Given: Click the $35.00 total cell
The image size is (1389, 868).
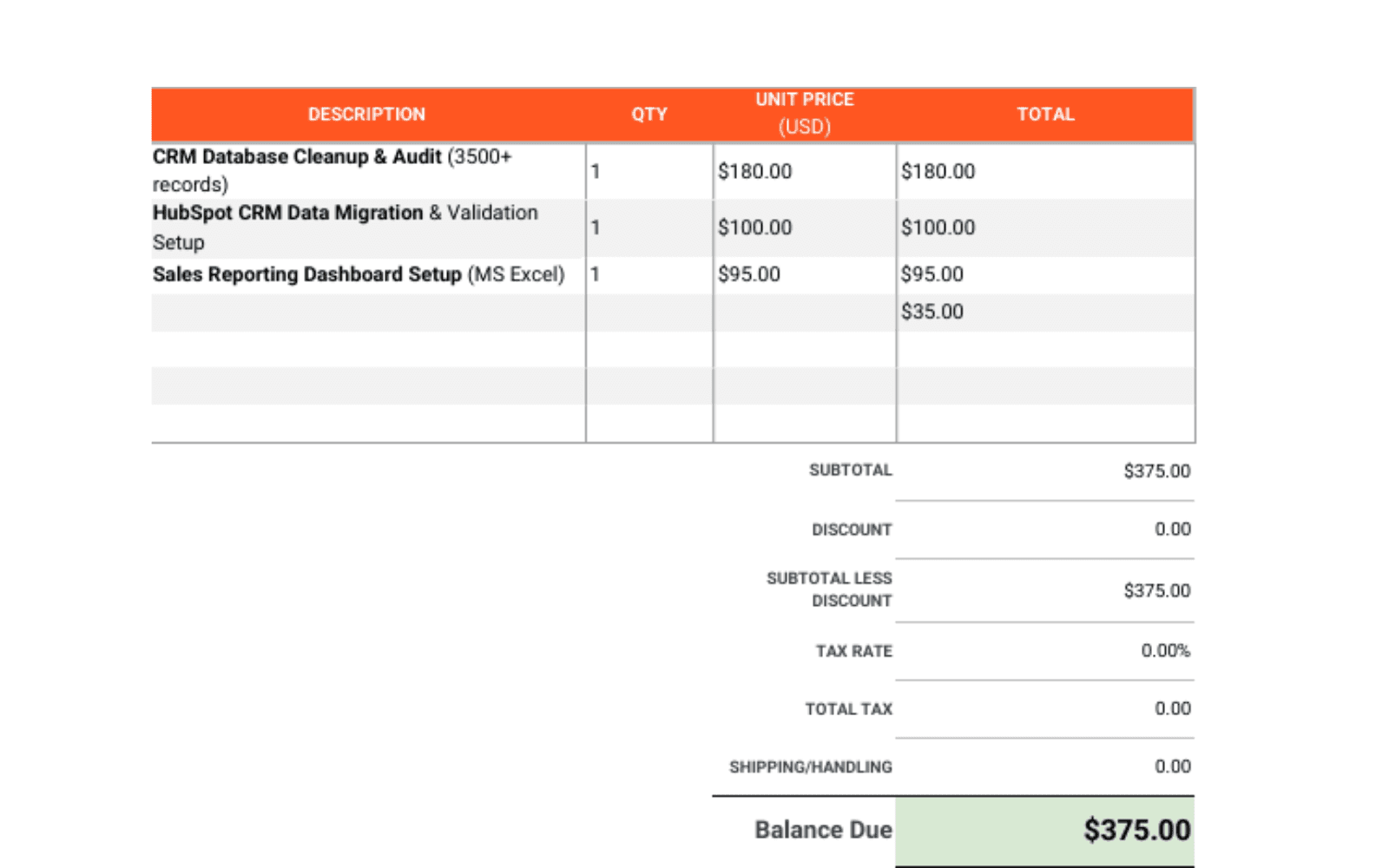Looking at the screenshot, I should pos(1045,312).
